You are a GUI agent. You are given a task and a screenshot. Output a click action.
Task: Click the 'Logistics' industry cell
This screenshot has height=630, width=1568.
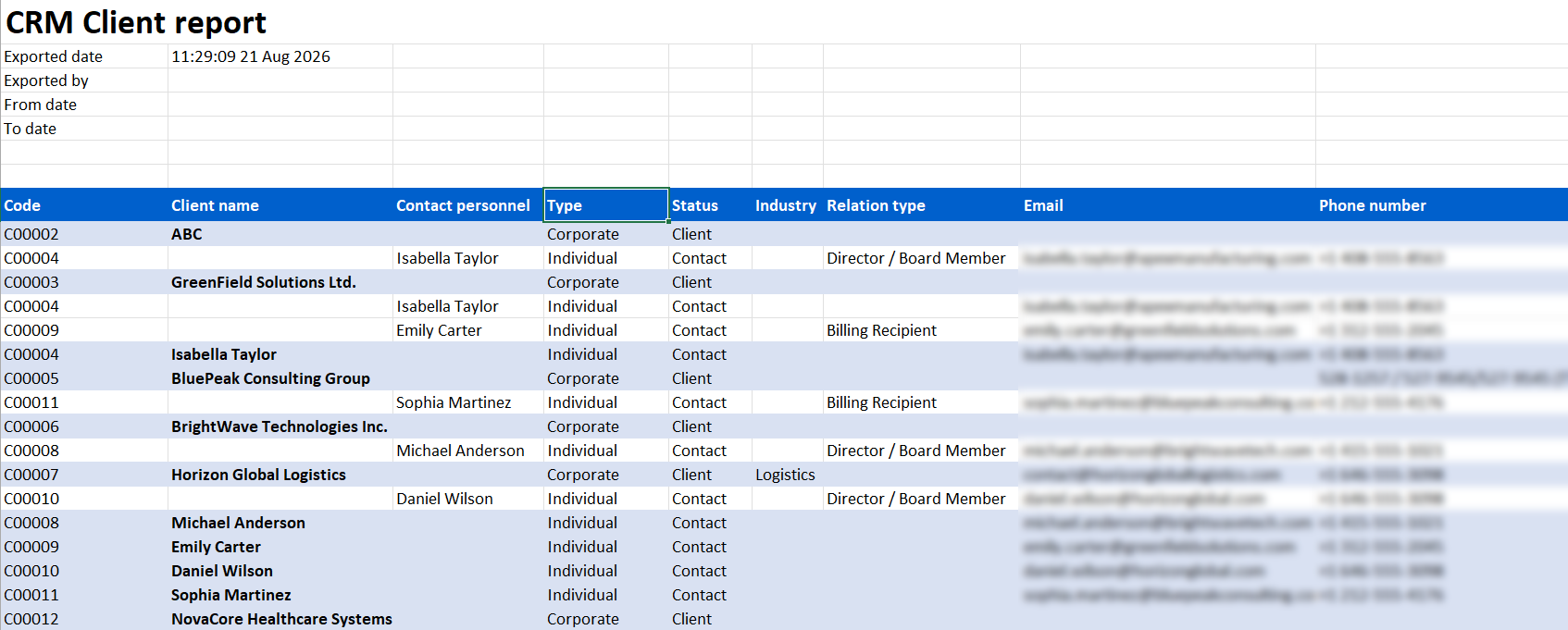pyautogui.click(x=785, y=475)
